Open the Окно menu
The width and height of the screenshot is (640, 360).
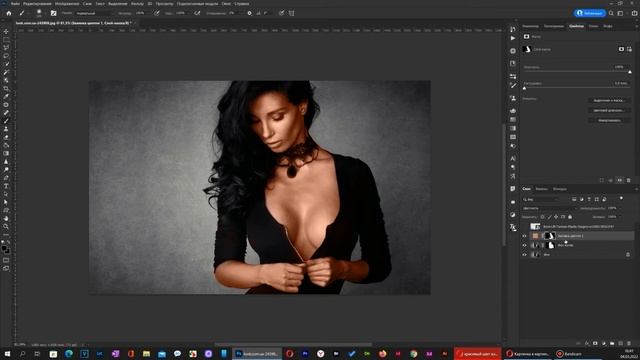coord(226,4)
